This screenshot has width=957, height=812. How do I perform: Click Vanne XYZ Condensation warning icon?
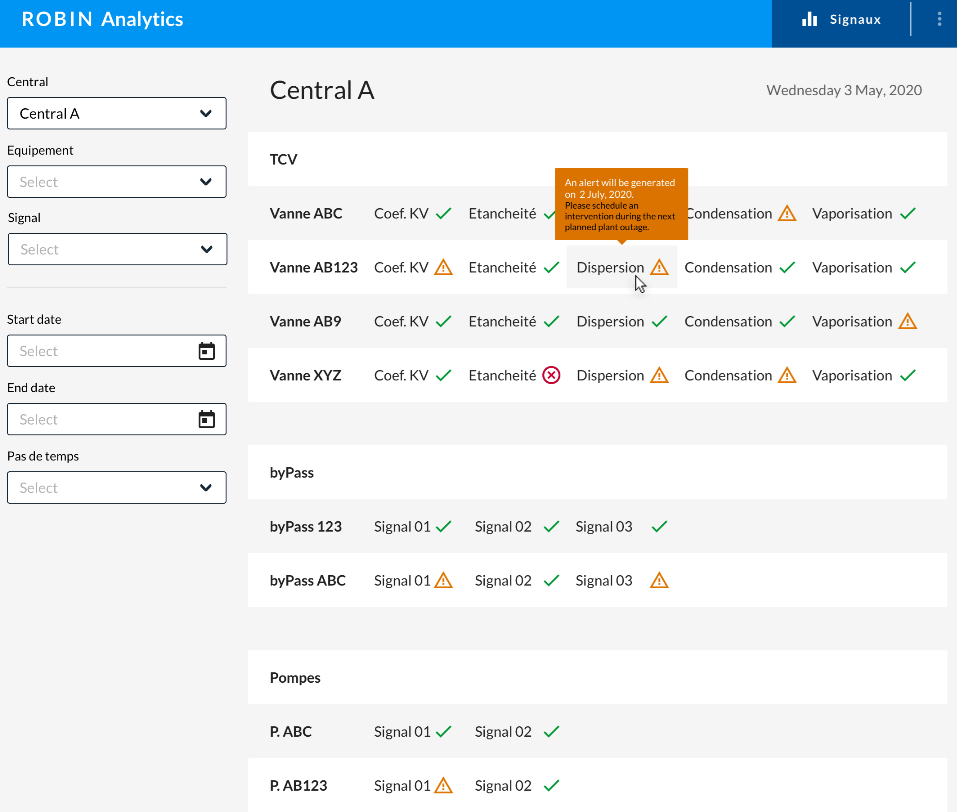pos(787,375)
